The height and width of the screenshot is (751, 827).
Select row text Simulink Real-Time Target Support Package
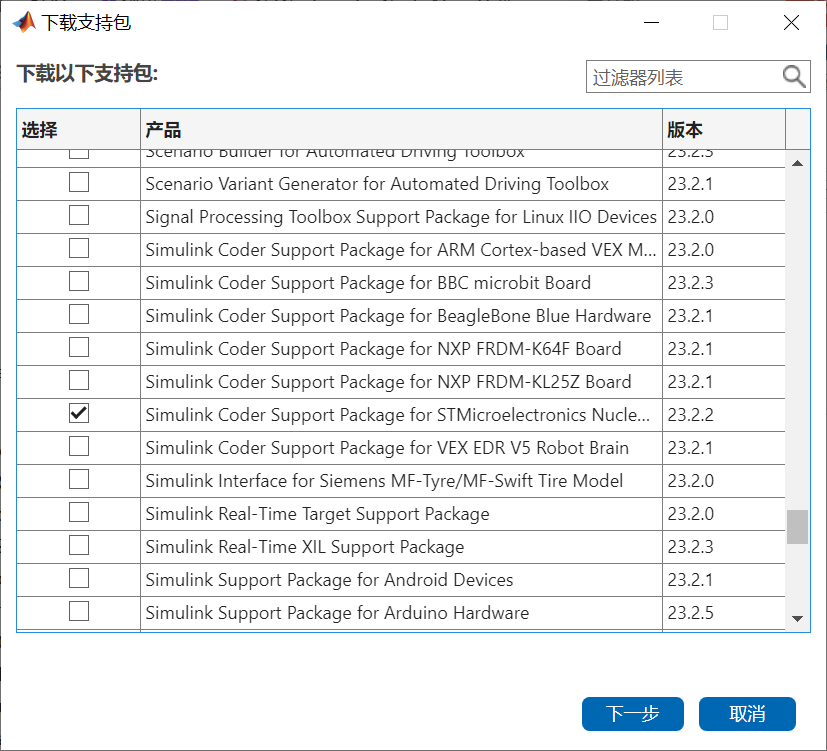pos(318,514)
